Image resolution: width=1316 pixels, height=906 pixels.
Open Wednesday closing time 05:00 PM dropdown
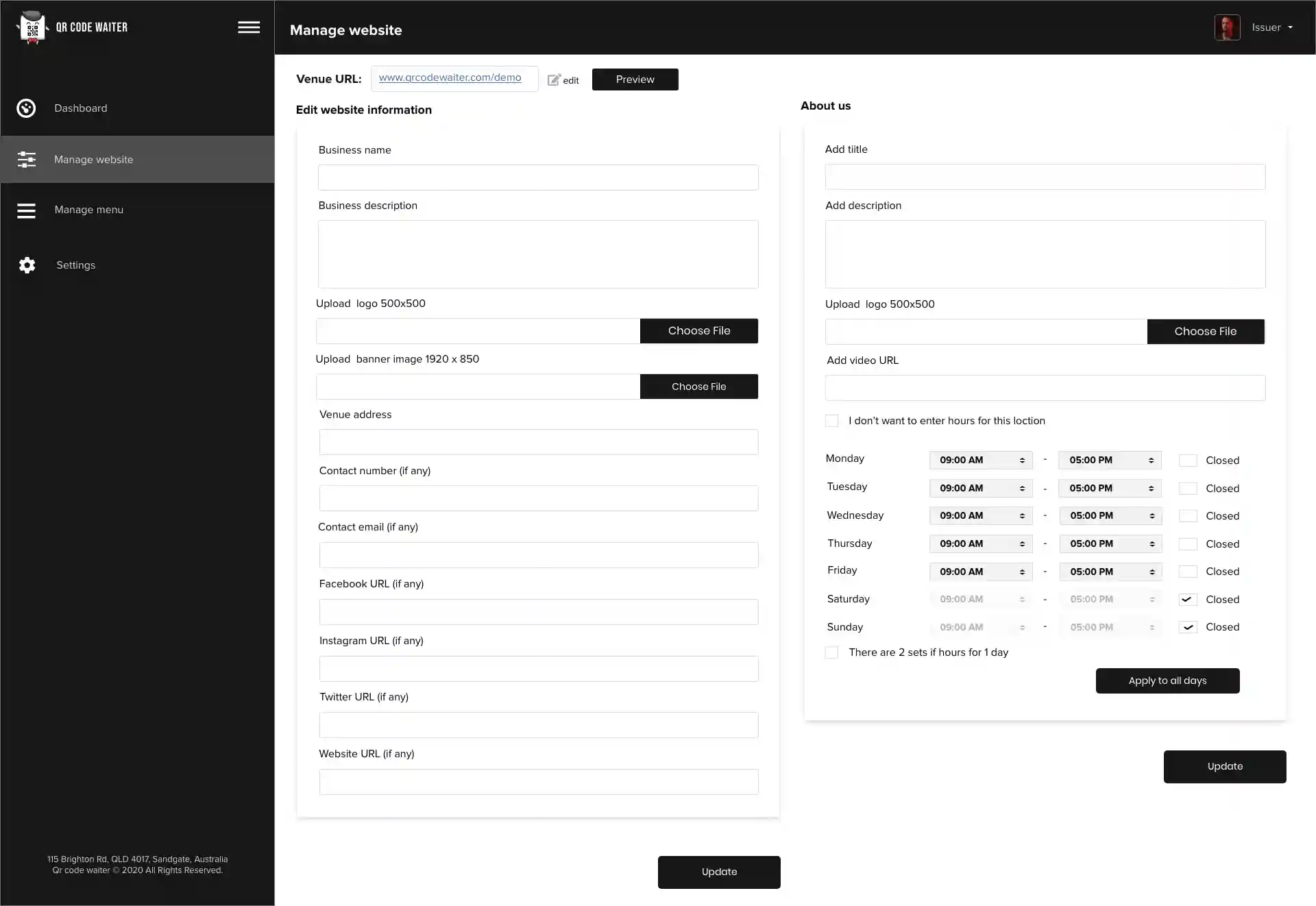(x=1110, y=516)
